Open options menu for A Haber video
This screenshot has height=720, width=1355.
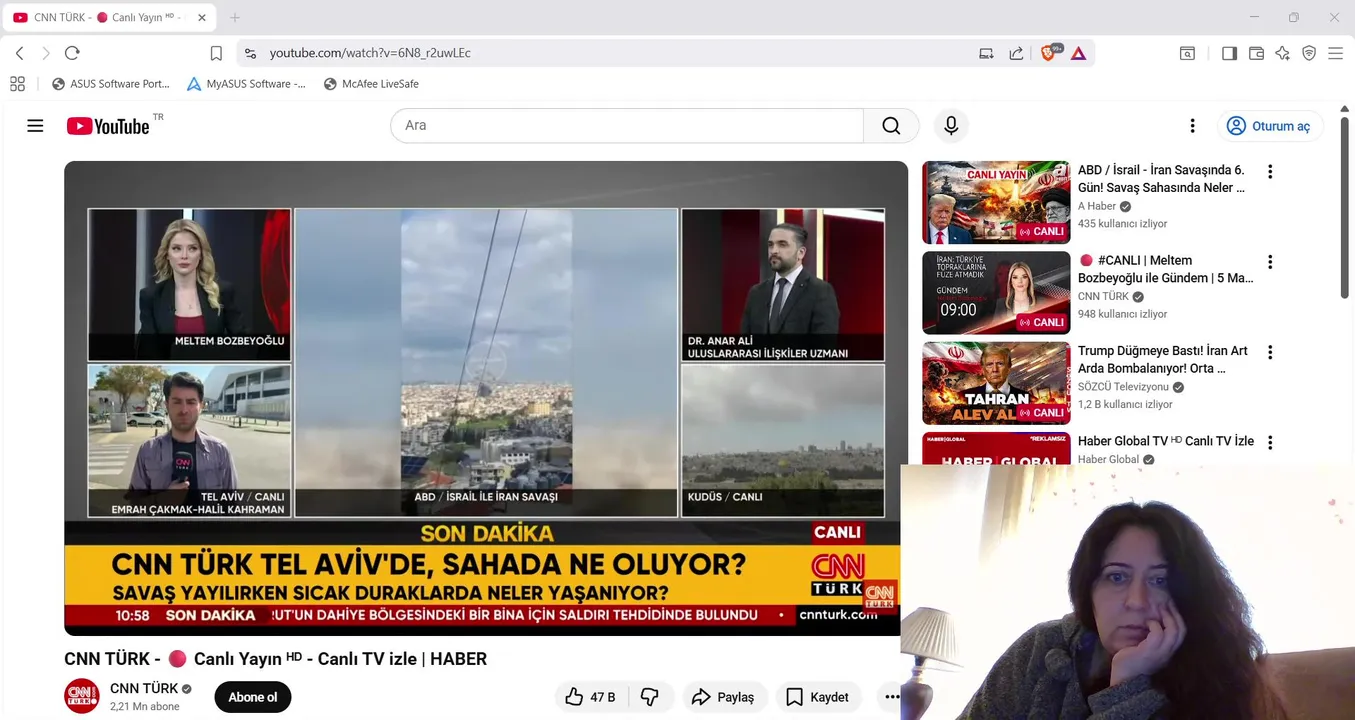tap(1270, 172)
